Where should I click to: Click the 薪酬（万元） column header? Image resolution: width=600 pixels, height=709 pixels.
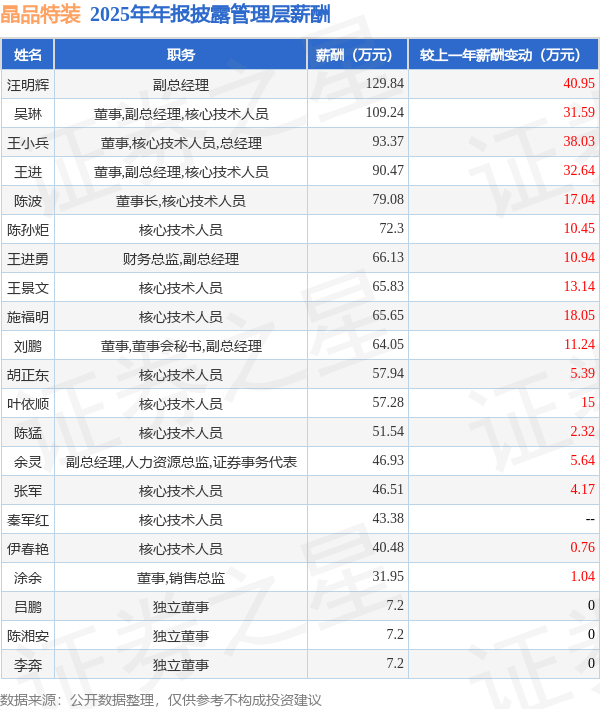point(358,55)
